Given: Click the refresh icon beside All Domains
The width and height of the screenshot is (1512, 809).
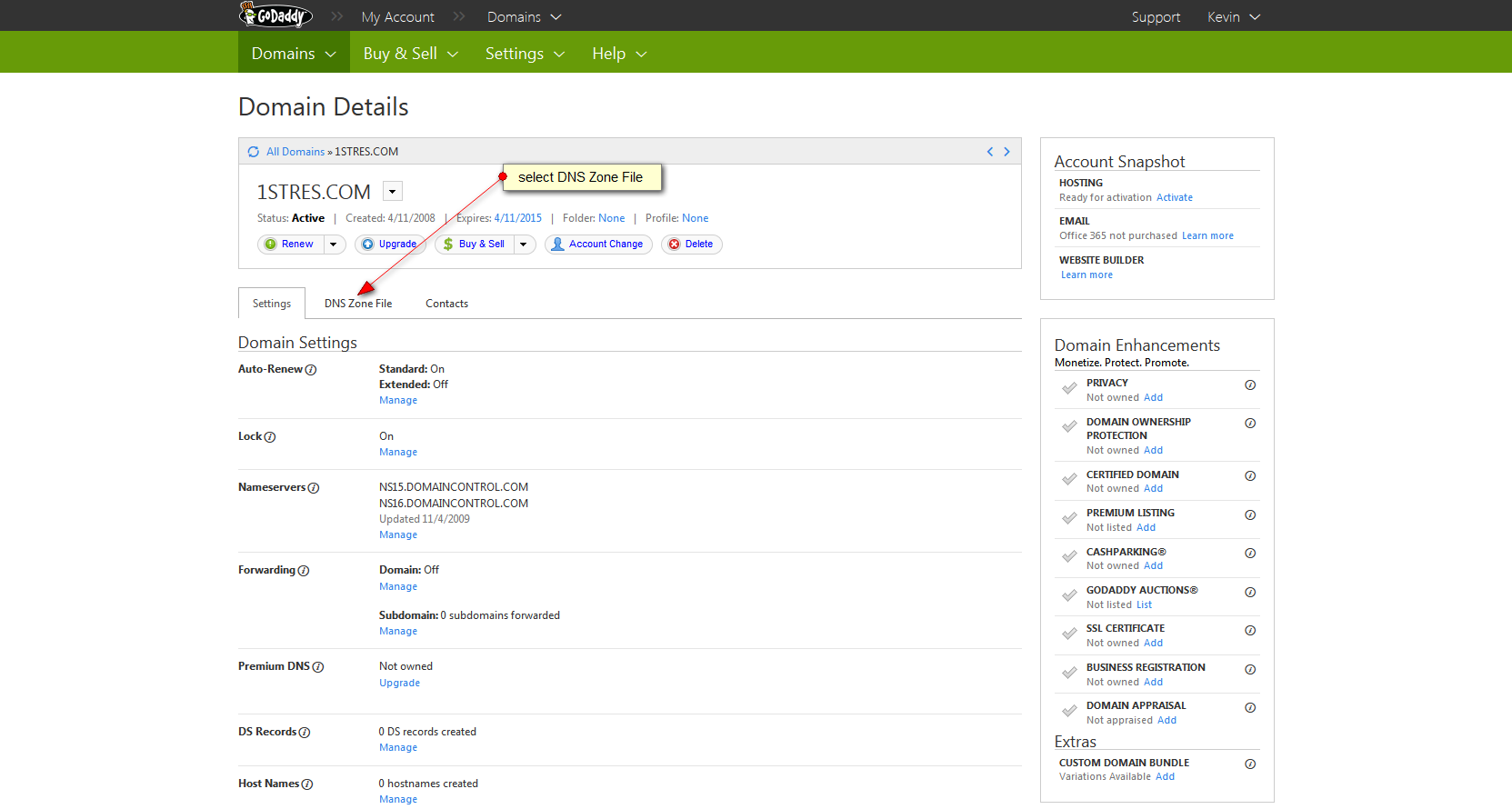Looking at the screenshot, I should (254, 152).
